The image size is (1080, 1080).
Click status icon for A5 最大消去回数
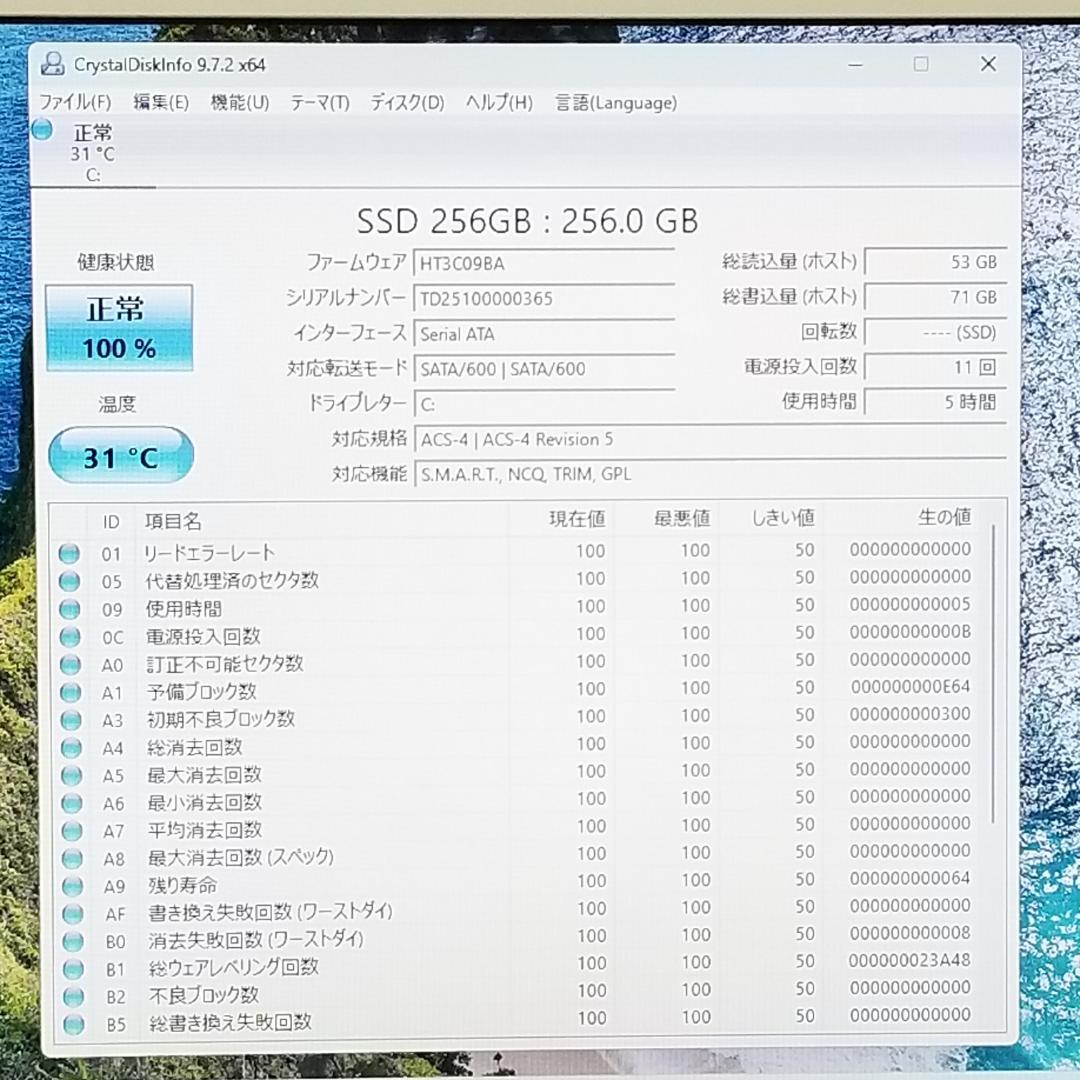72,775
